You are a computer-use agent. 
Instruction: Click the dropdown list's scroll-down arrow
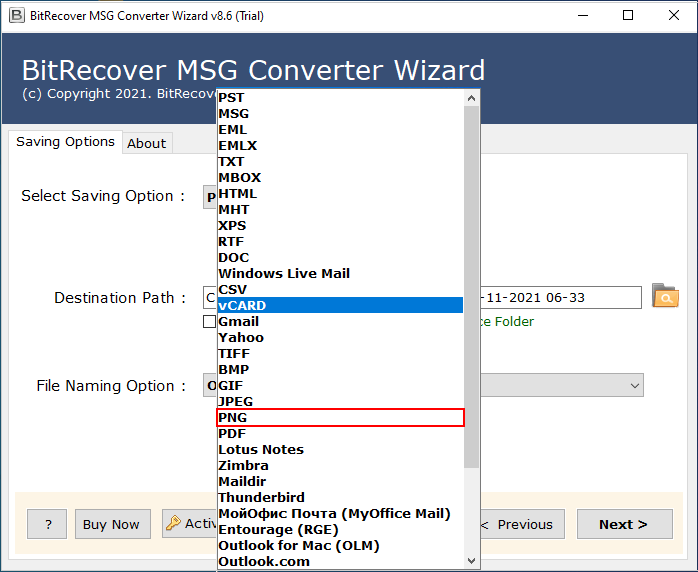click(x=471, y=560)
